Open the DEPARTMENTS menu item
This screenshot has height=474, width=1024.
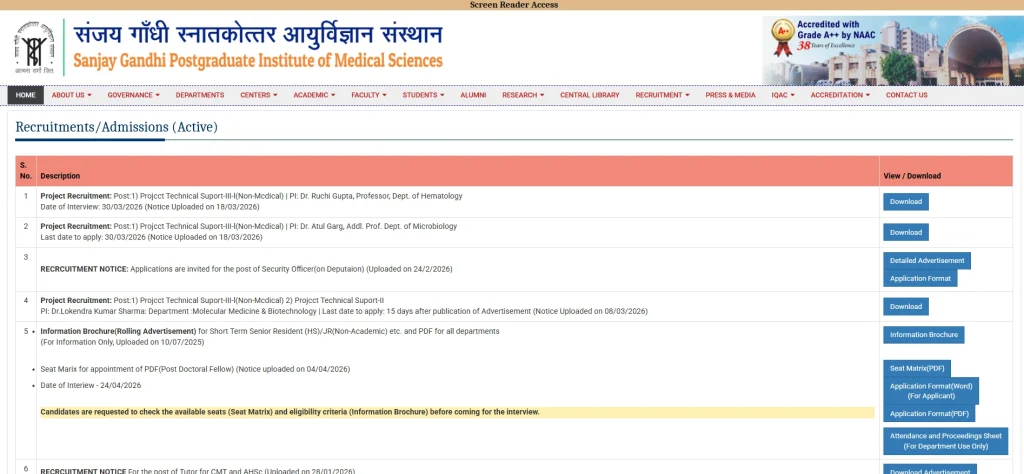(x=200, y=95)
